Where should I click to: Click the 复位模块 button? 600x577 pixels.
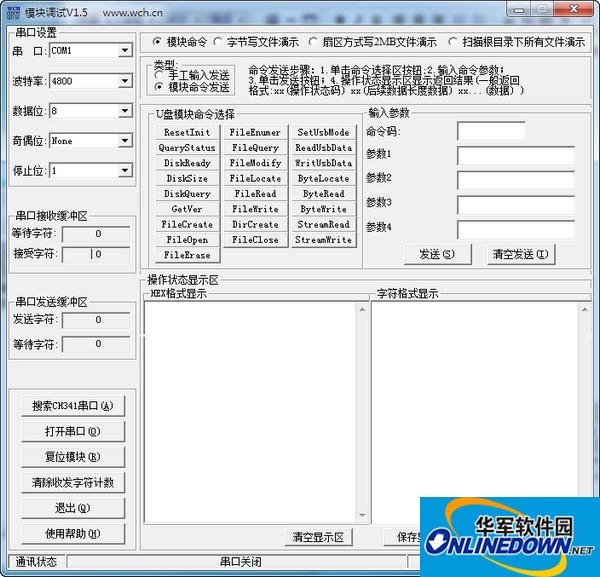[x=73, y=457]
